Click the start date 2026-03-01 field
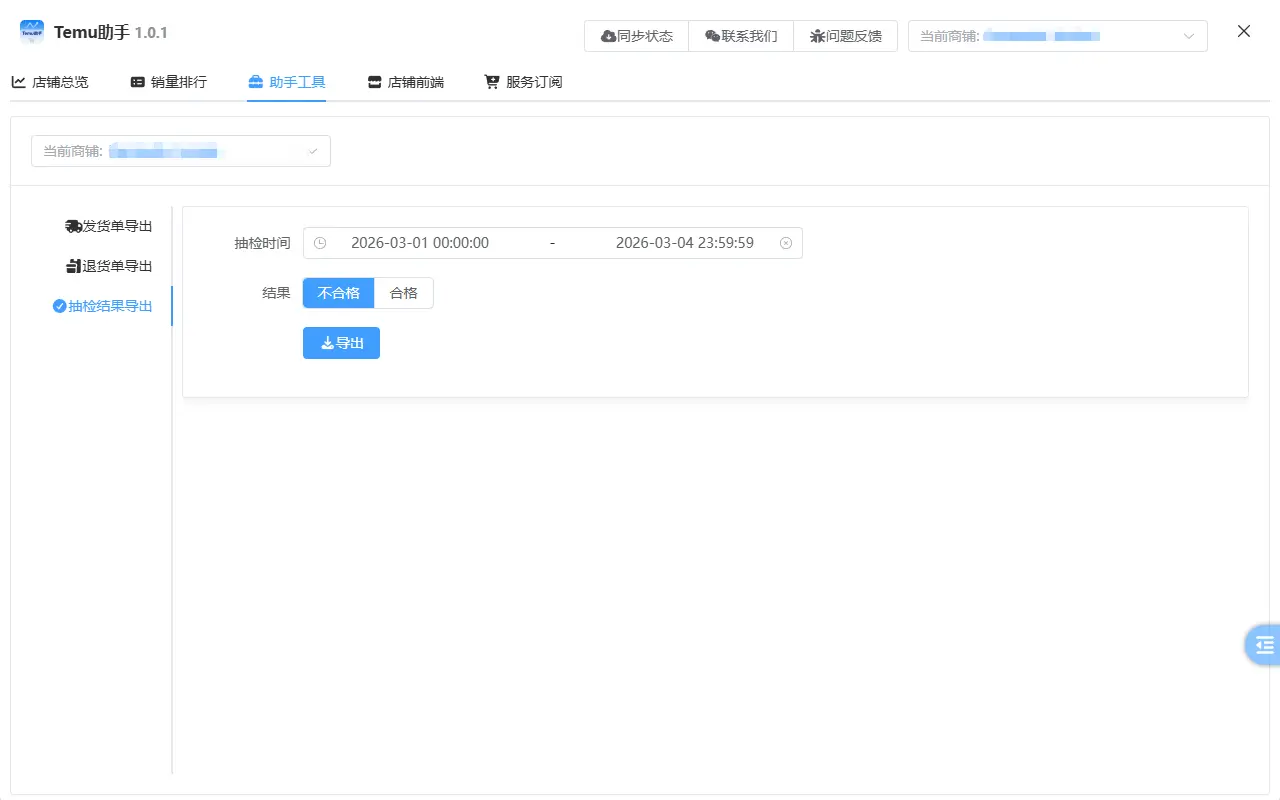The image size is (1280, 800). point(419,242)
